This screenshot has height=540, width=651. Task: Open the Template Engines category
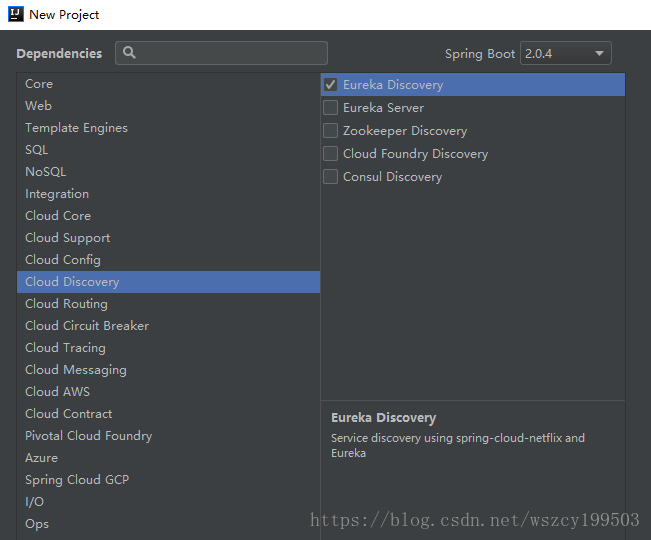tap(168, 128)
